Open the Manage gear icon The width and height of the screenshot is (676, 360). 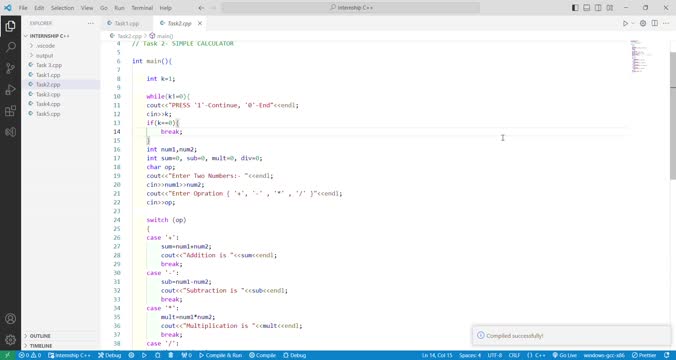[10, 340]
